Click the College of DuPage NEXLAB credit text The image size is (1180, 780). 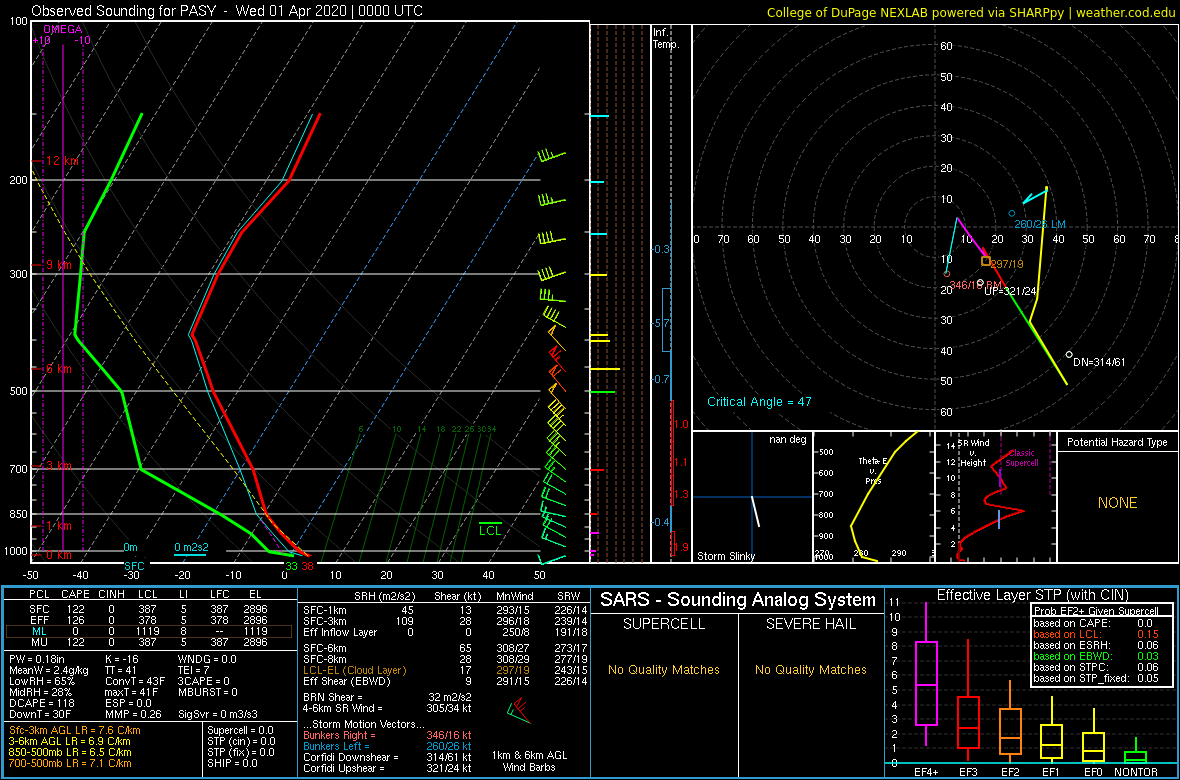click(971, 11)
